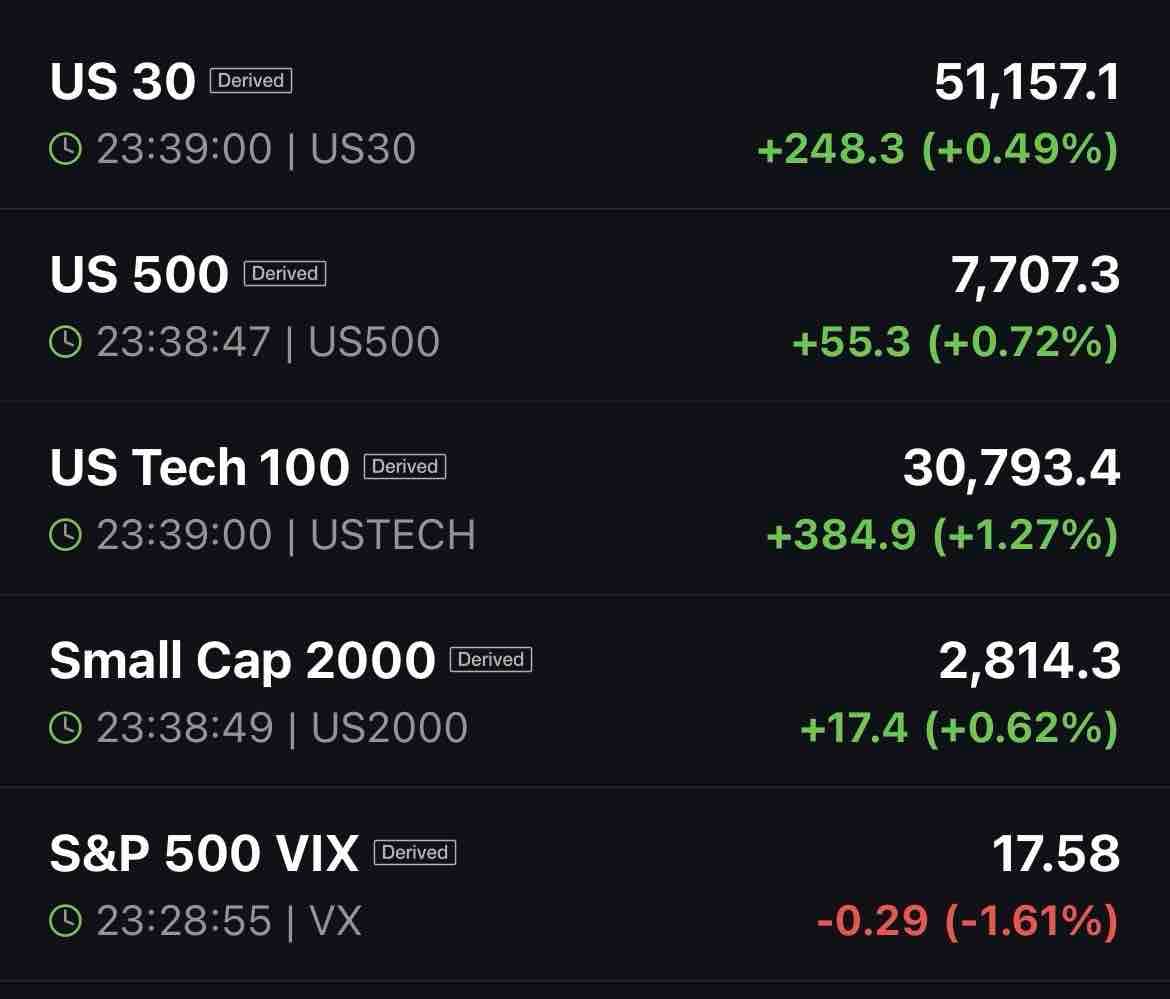The width and height of the screenshot is (1170, 999).
Task: Click the US Tech 100 price 30,793.4
Action: pyautogui.click(x=1011, y=469)
